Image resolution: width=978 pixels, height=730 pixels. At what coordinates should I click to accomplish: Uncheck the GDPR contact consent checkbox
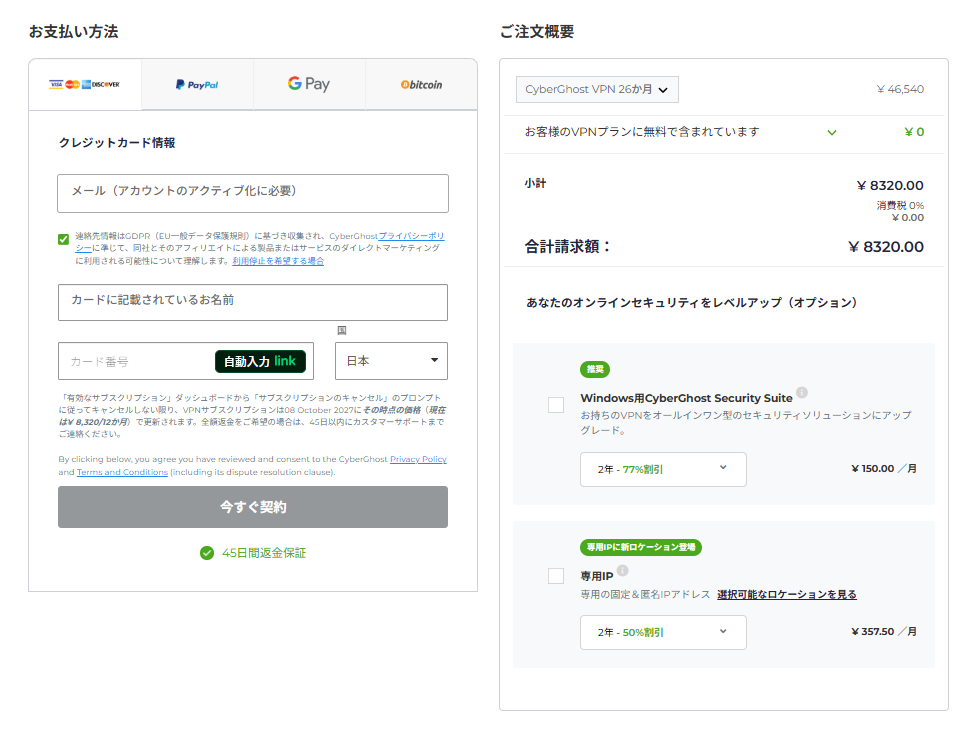(x=64, y=239)
